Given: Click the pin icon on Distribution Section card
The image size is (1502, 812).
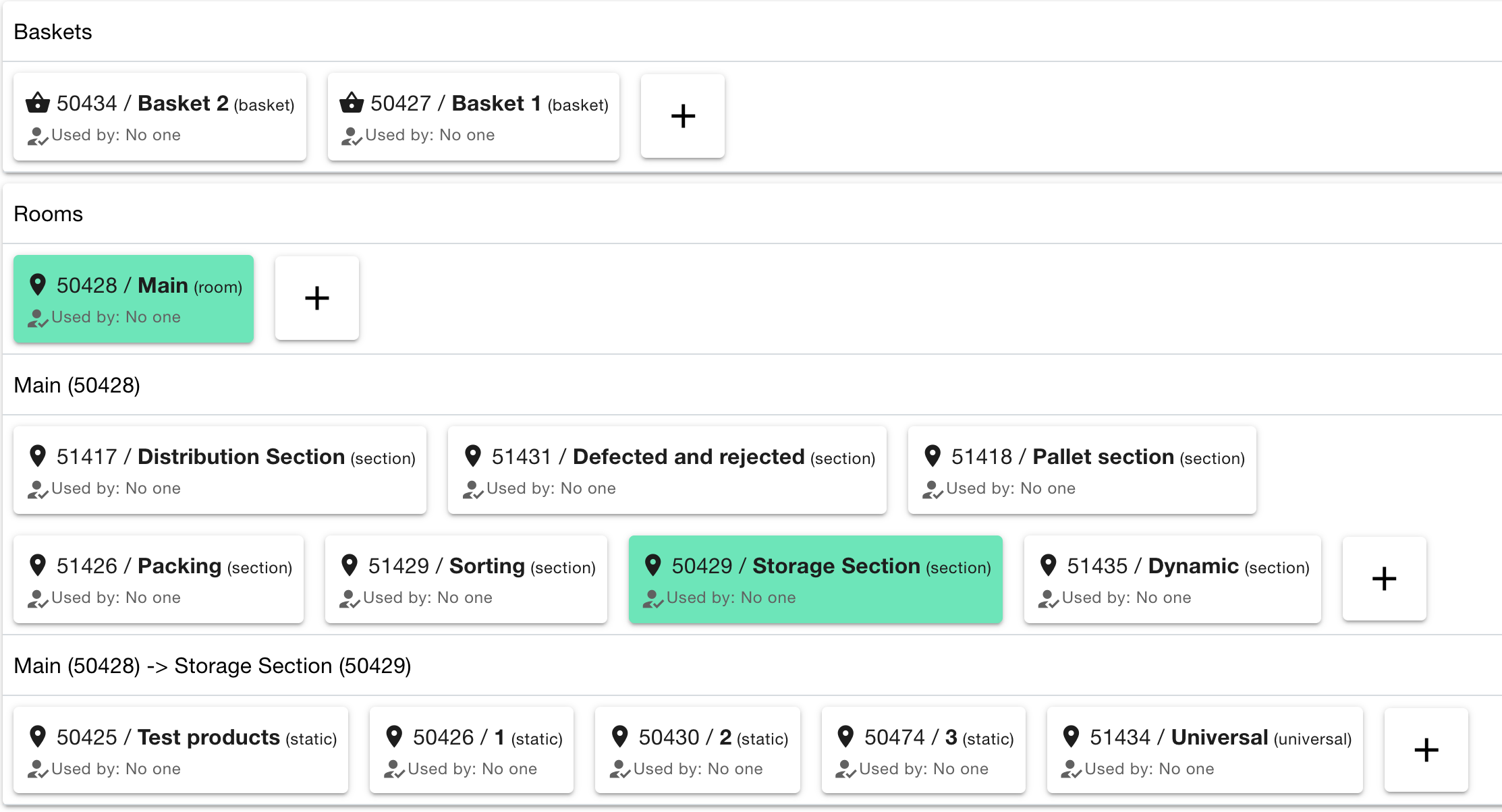Looking at the screenshot, I should [38, 456].
